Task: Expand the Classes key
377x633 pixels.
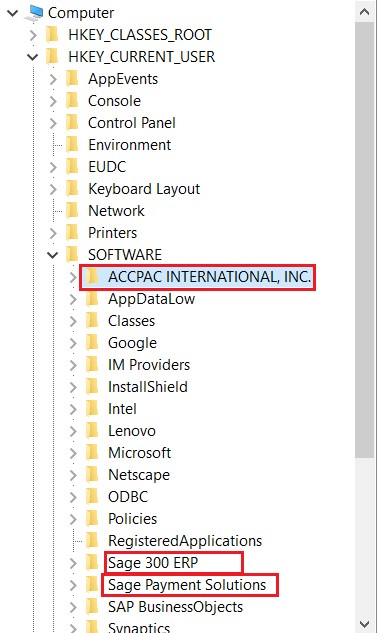Action: (x=73, y=321)
